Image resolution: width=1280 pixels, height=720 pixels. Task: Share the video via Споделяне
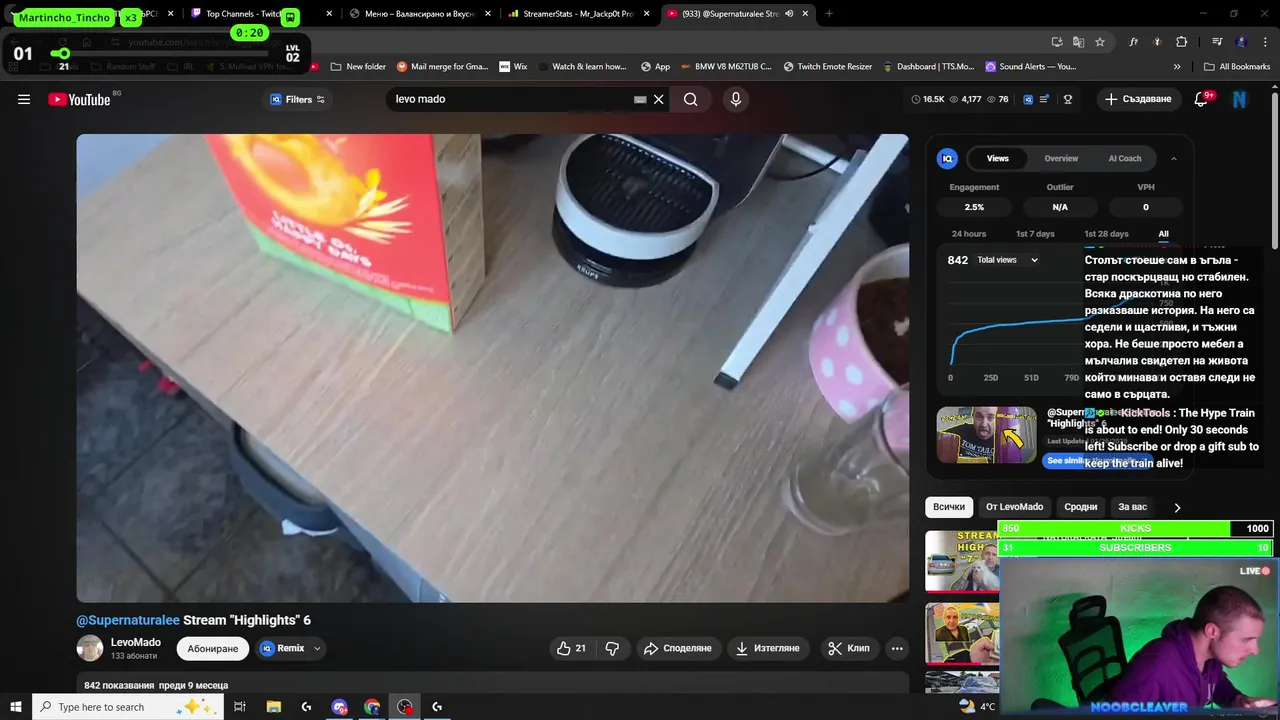677,648
